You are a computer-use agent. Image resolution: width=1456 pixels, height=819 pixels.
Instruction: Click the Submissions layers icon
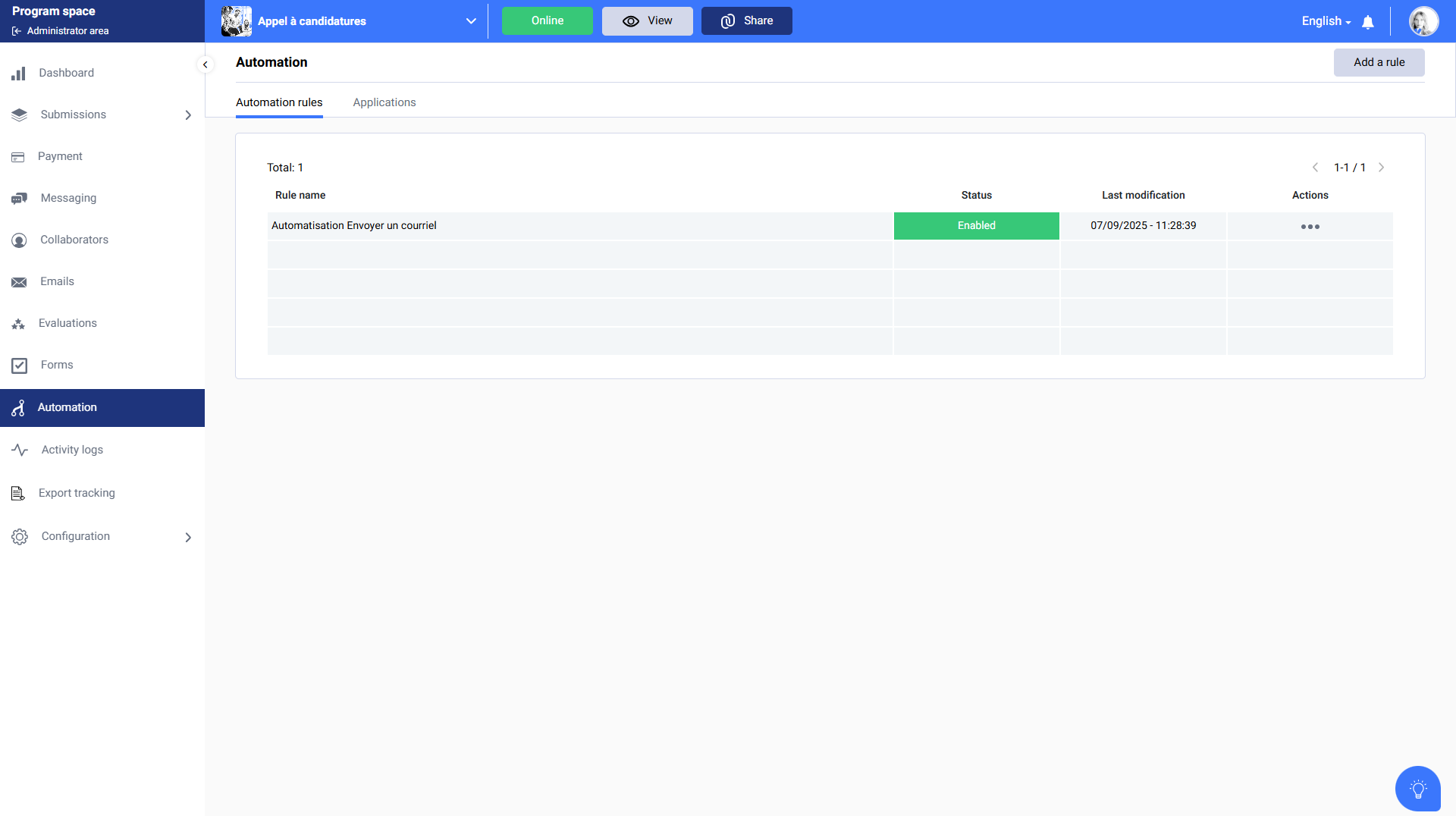coord(20,115)
